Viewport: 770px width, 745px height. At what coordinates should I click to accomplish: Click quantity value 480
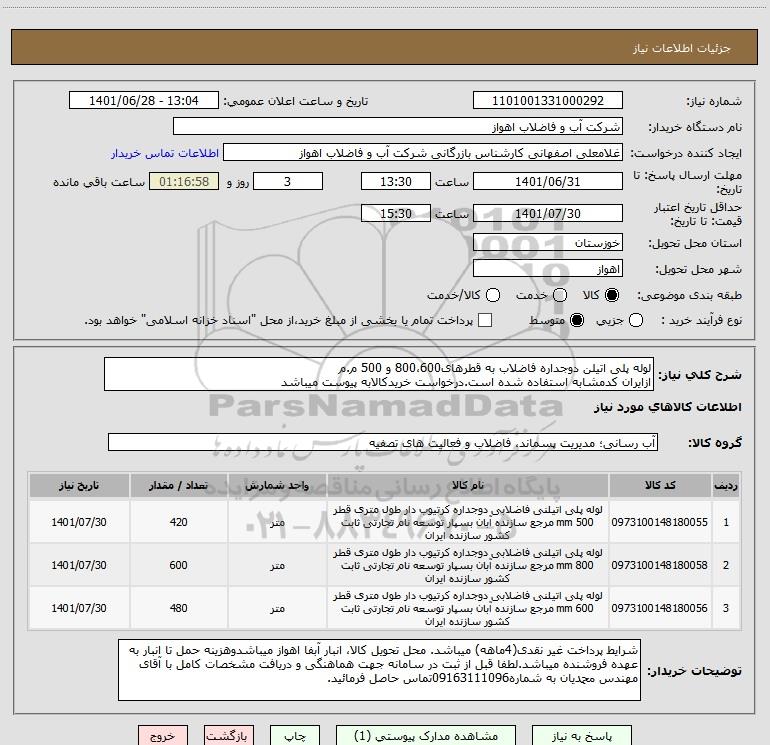pyautogui.click(x=179, y=608)
